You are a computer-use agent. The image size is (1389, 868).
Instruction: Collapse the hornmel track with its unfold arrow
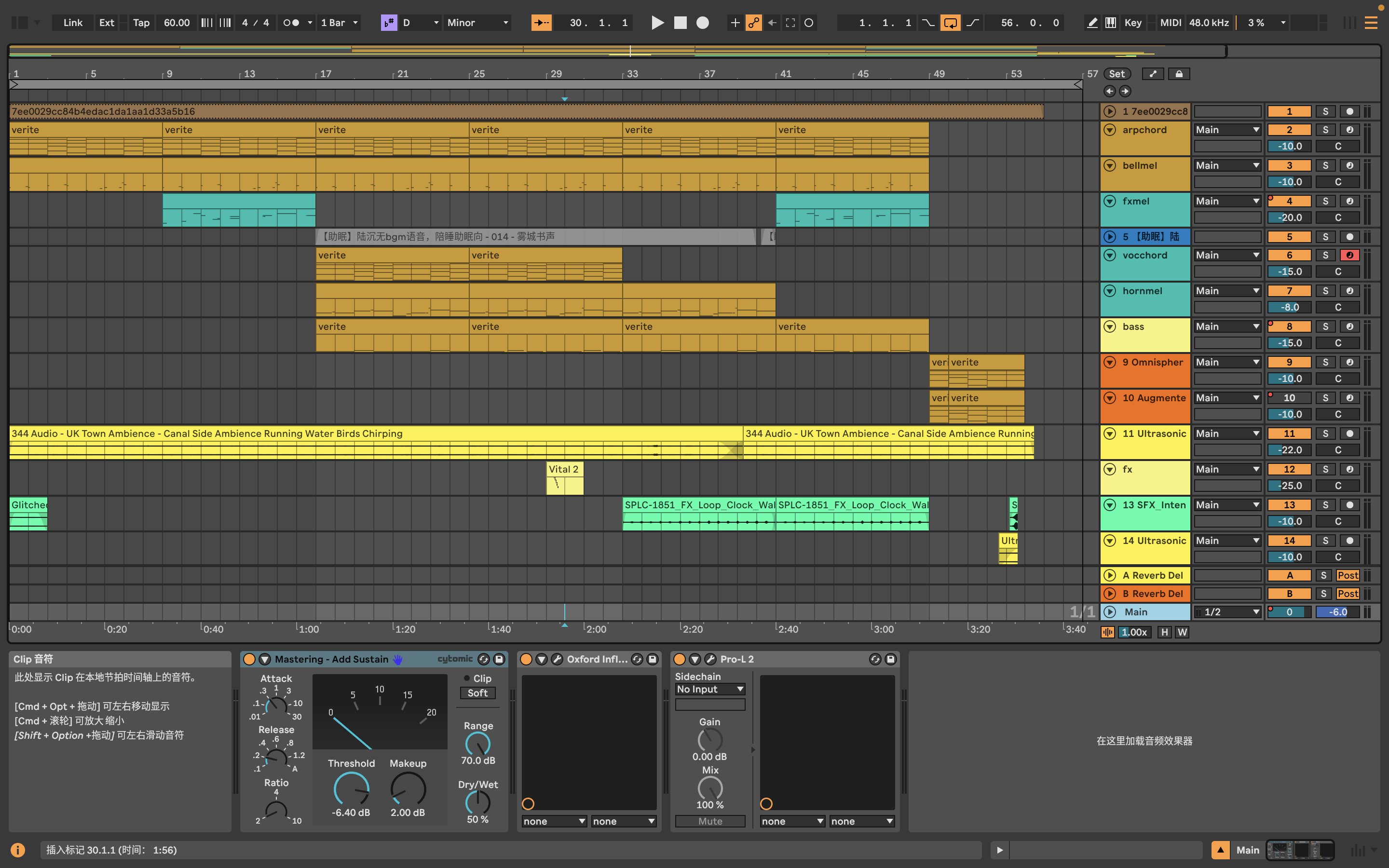[x=1110, y=290]
